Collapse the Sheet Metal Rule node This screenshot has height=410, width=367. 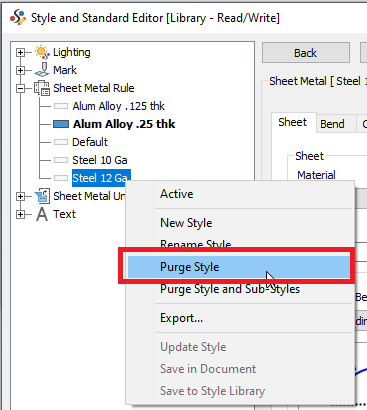pyautogui.click(x=21, y=88)
